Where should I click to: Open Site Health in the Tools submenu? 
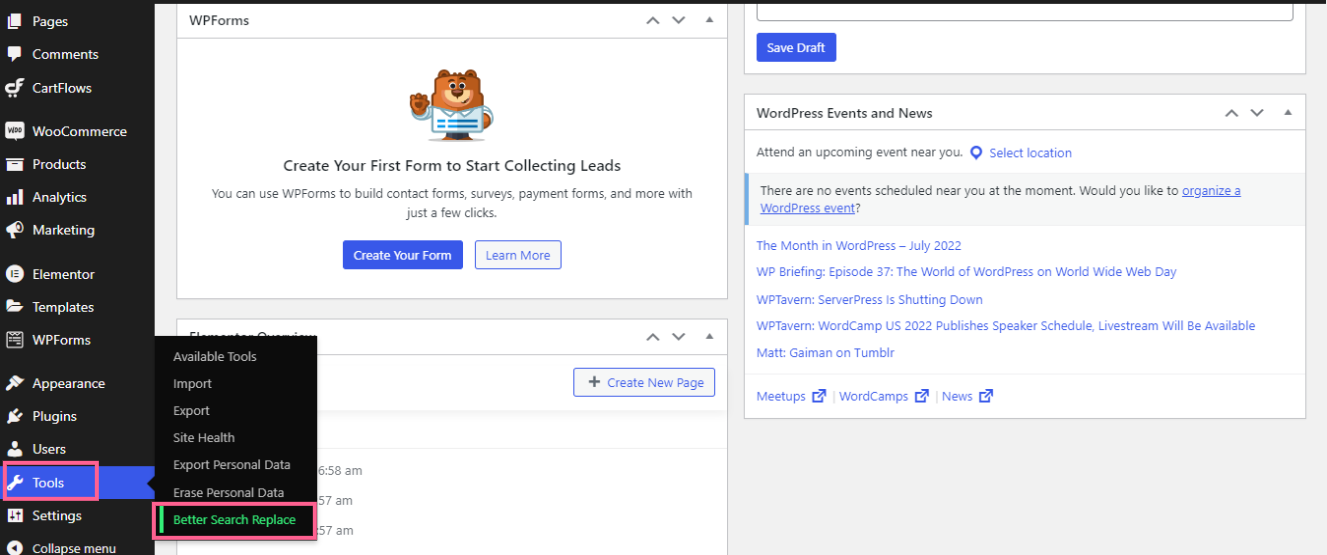[x=204, y=438]
